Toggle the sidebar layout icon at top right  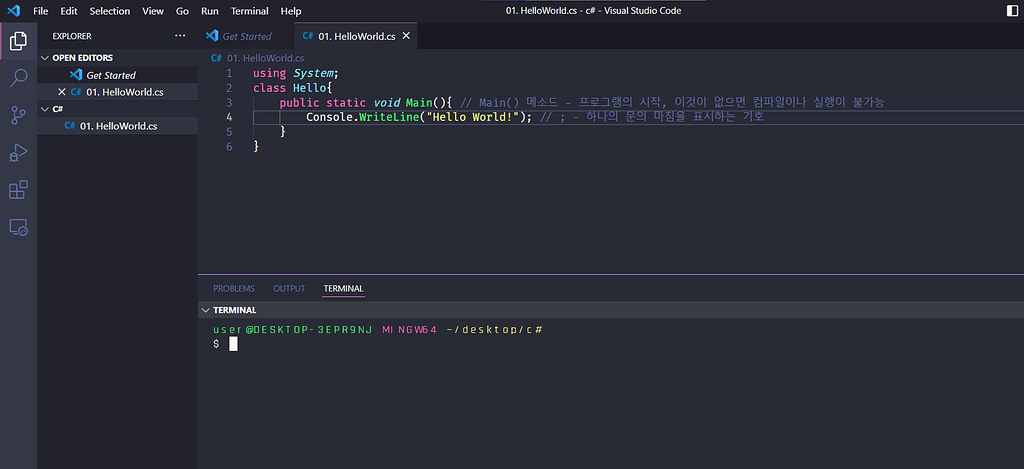click(1013, 10)
